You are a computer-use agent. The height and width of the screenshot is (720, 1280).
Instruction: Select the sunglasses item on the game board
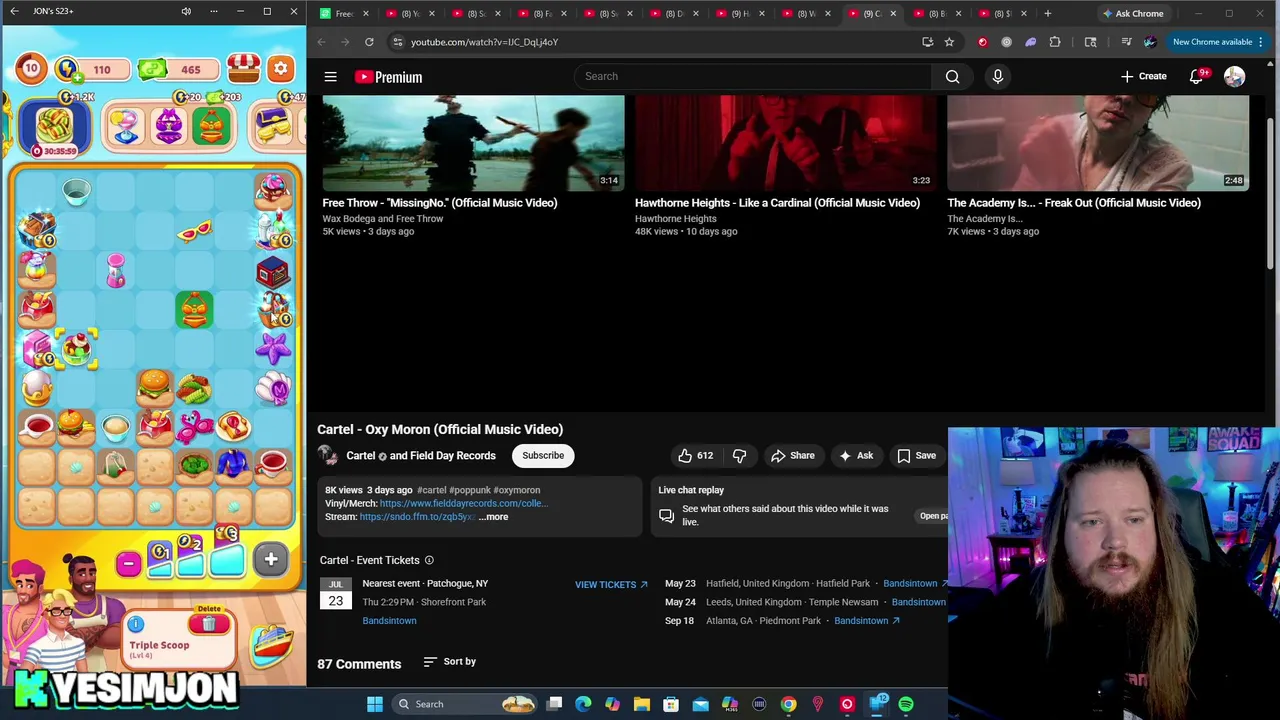pyautogui.click(x=194, y=231)
